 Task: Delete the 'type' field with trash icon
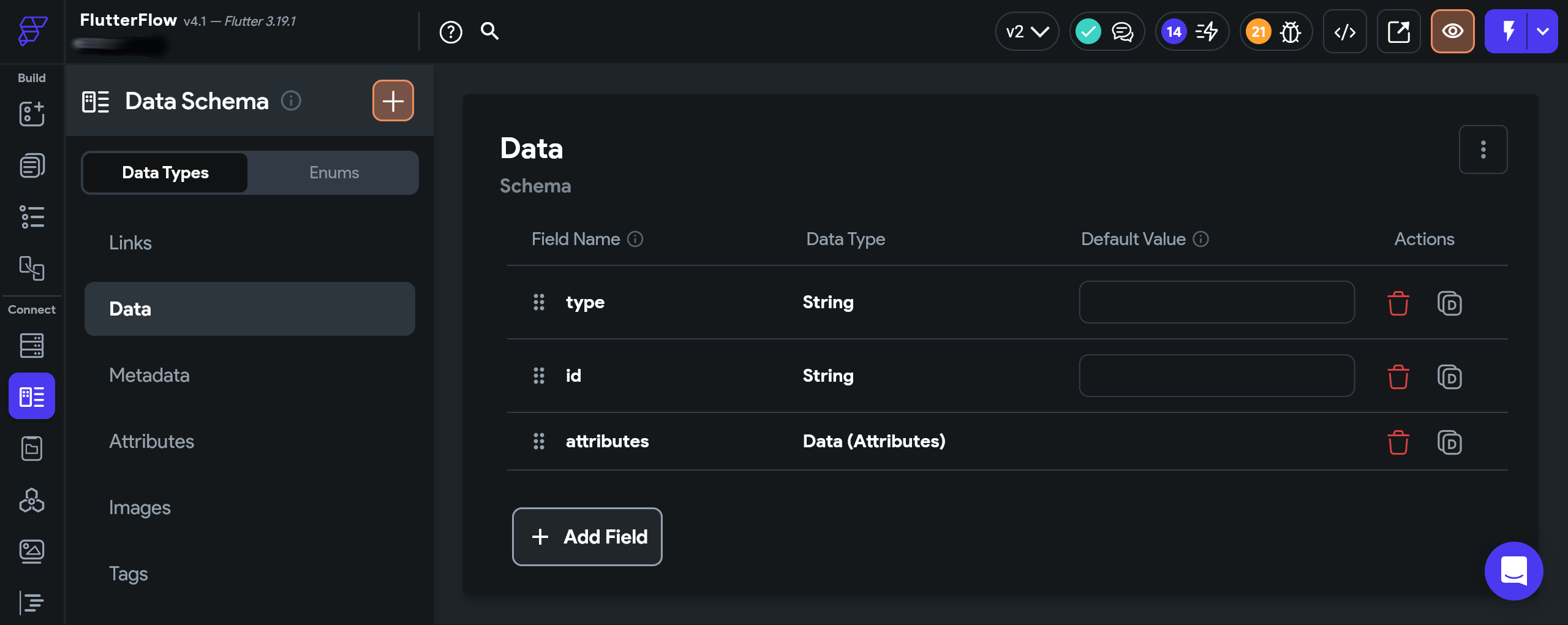click(1398, 303)
